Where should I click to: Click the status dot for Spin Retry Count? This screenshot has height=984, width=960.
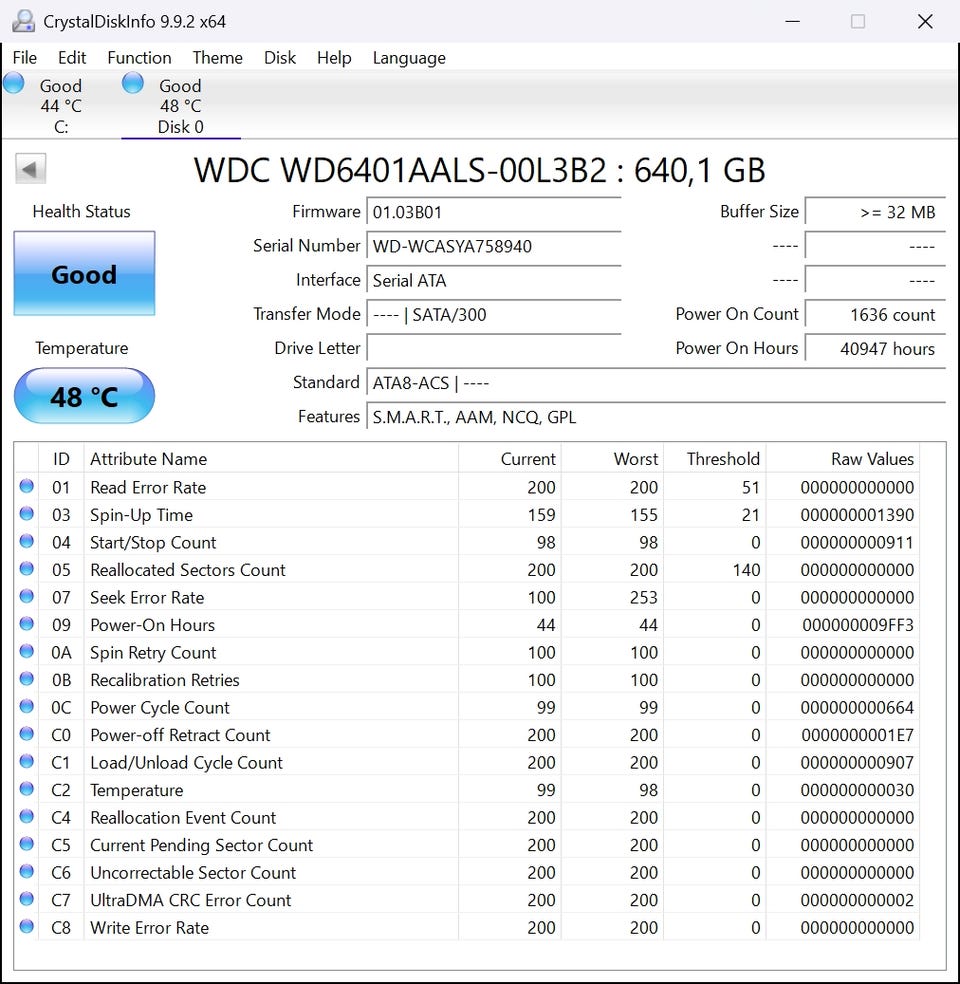26,651
